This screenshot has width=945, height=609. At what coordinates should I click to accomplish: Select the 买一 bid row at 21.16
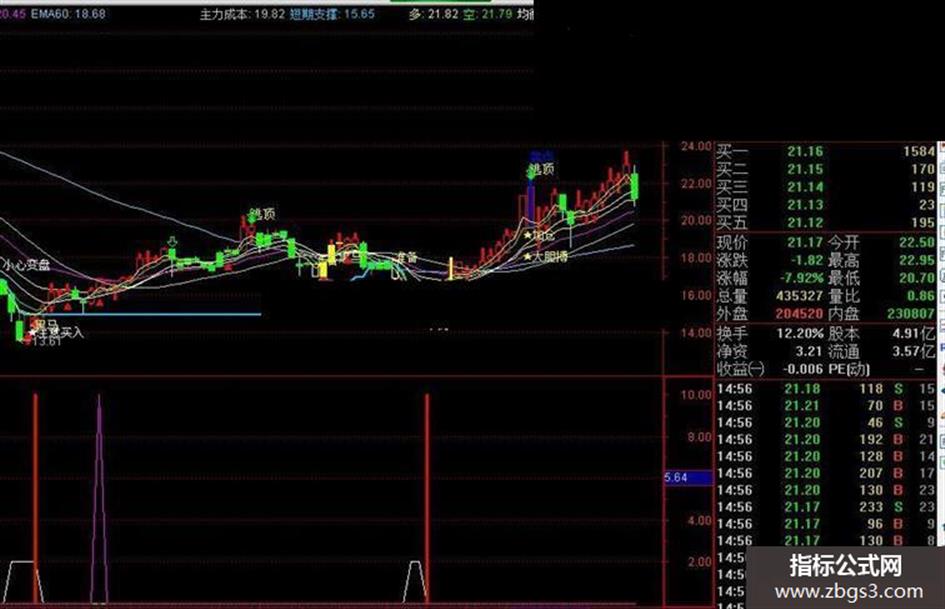[x=825, y=151]
